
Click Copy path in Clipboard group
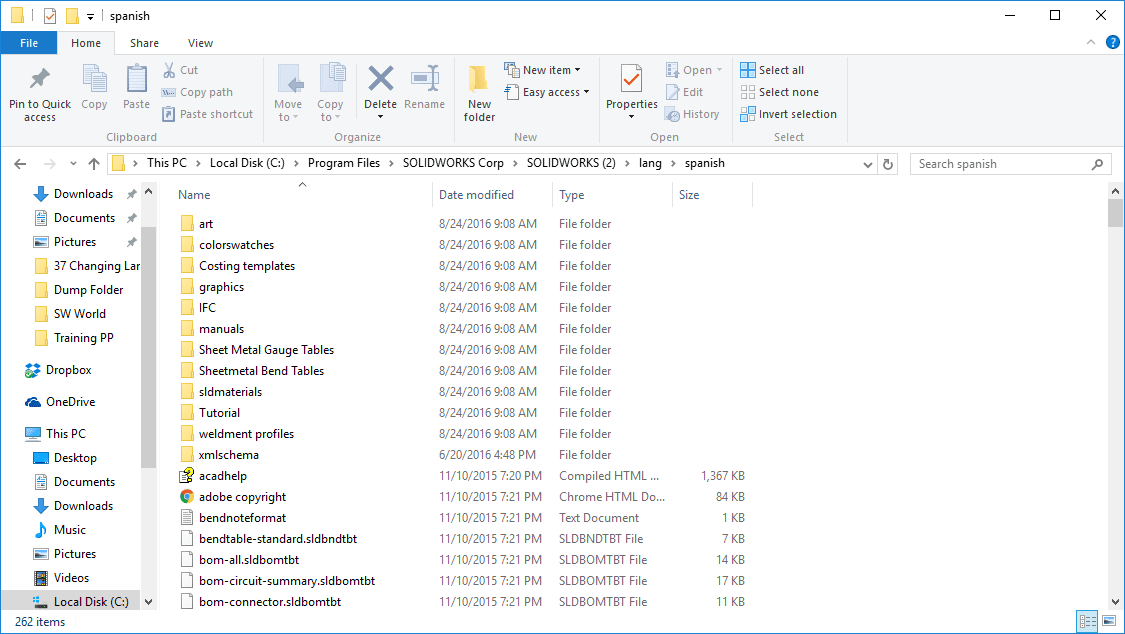tap(197, 92)
